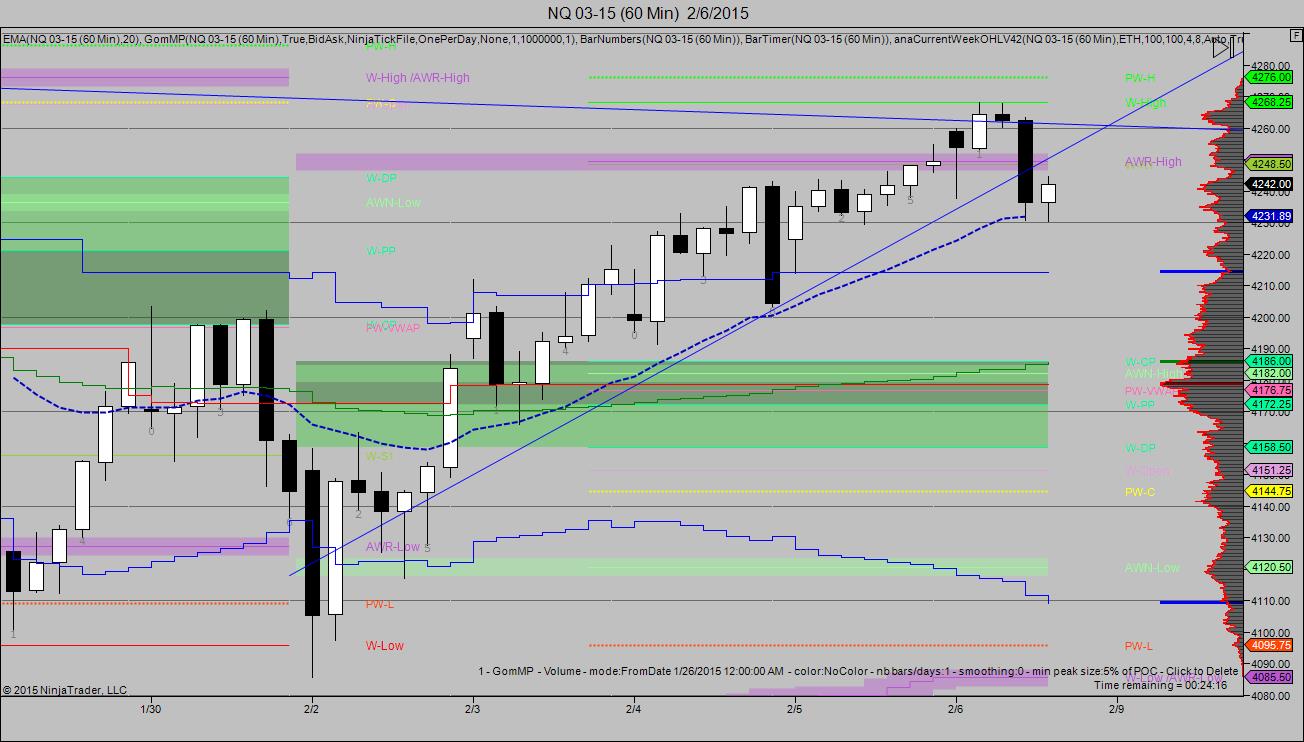Click the 'W-CP' label beside 4186.00
This screenshot has height=742, width=1304.
click(x=1140, y=362)
